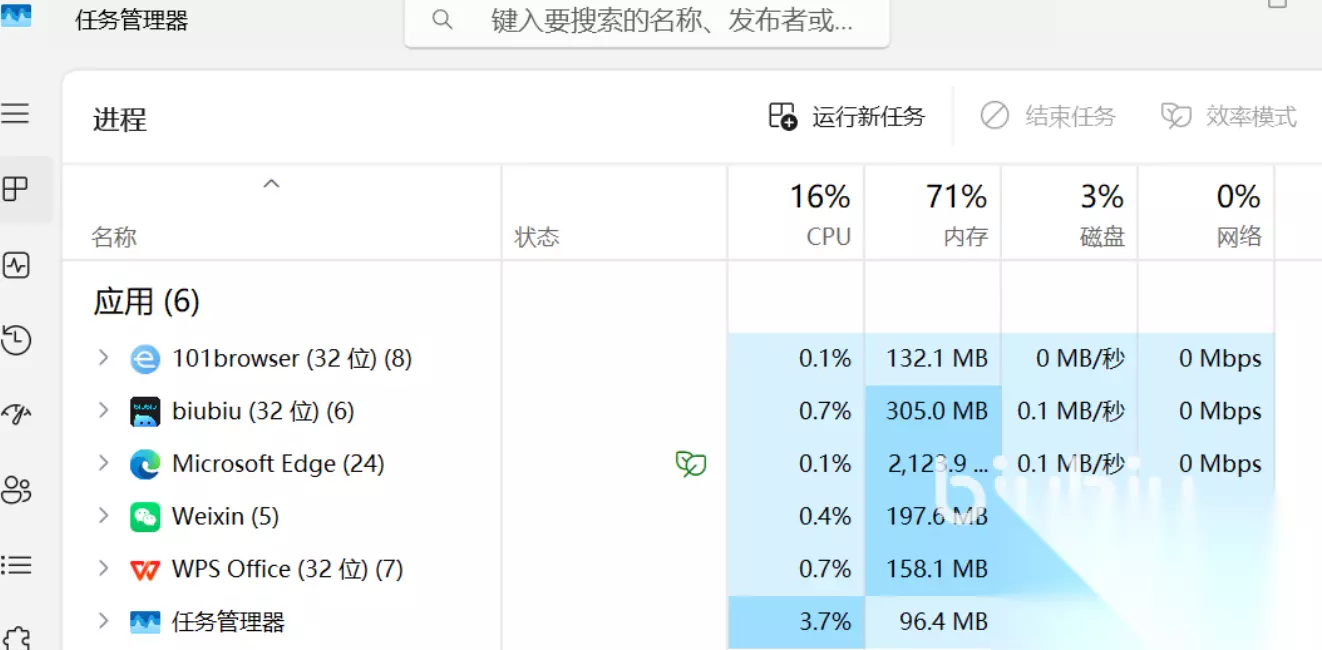This screenshot has width=1322, height=650.
Task: Open the hamburger navigation menu
Action: 15,113
